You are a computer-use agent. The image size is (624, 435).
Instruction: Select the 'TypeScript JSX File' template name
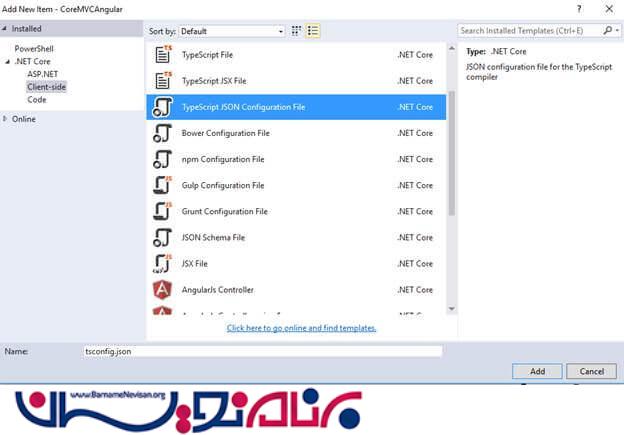pos(214,81)
